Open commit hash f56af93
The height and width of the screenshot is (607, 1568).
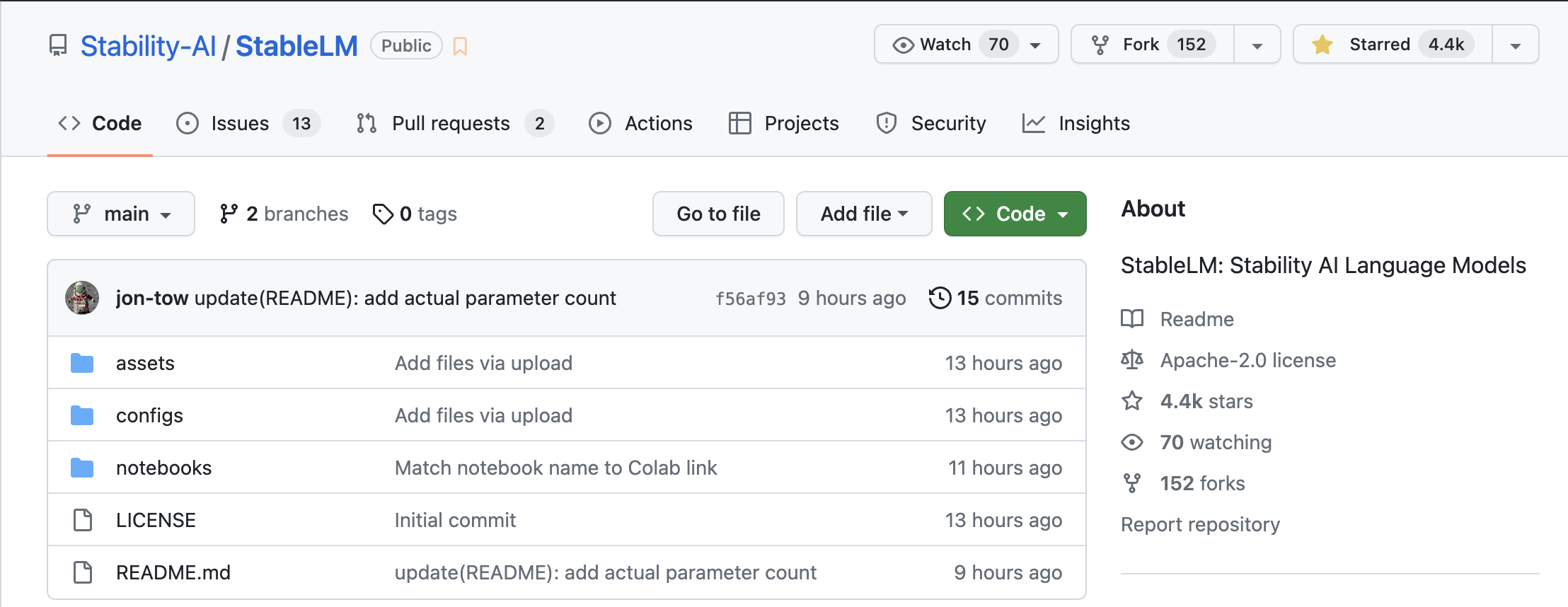750,299
